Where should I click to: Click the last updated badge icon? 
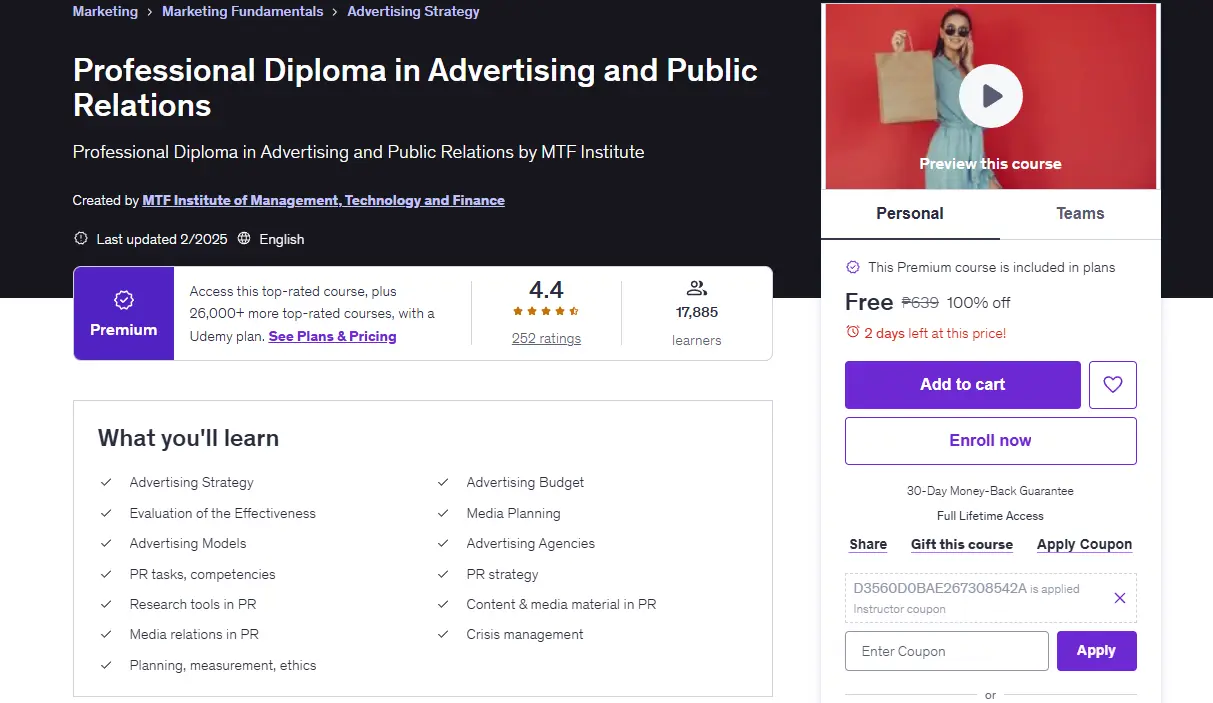click(81, 239)
